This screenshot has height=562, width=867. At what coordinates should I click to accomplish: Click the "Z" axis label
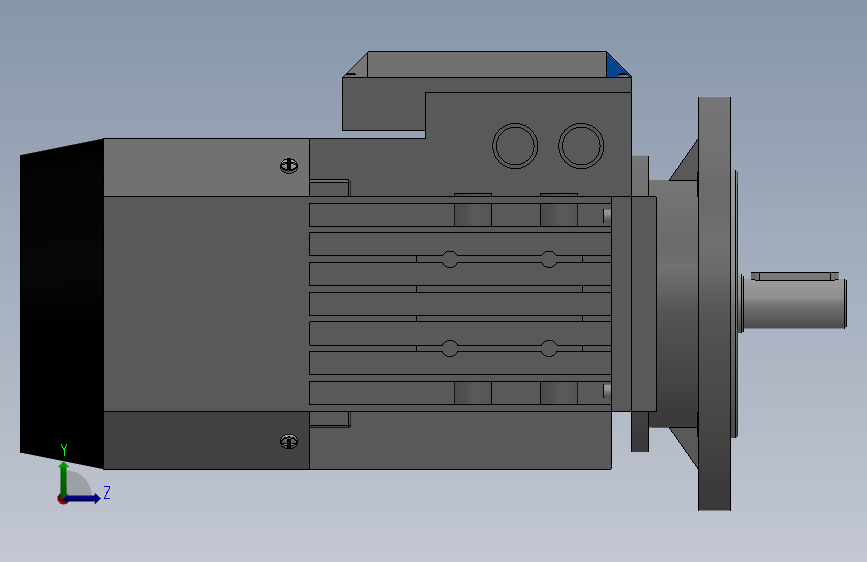pyautogui.click(x=107, y=492)
